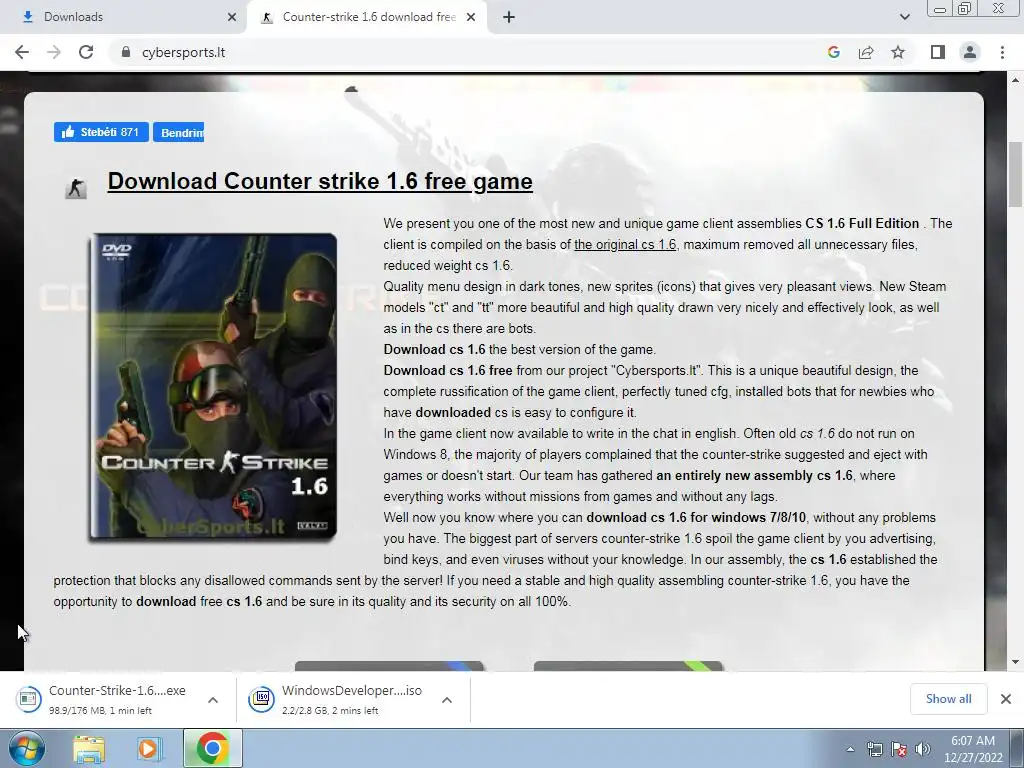This screenshot has width=1024, height=768.
Task: Click the small CS icon beside heading
Action: tap(76, 188)
